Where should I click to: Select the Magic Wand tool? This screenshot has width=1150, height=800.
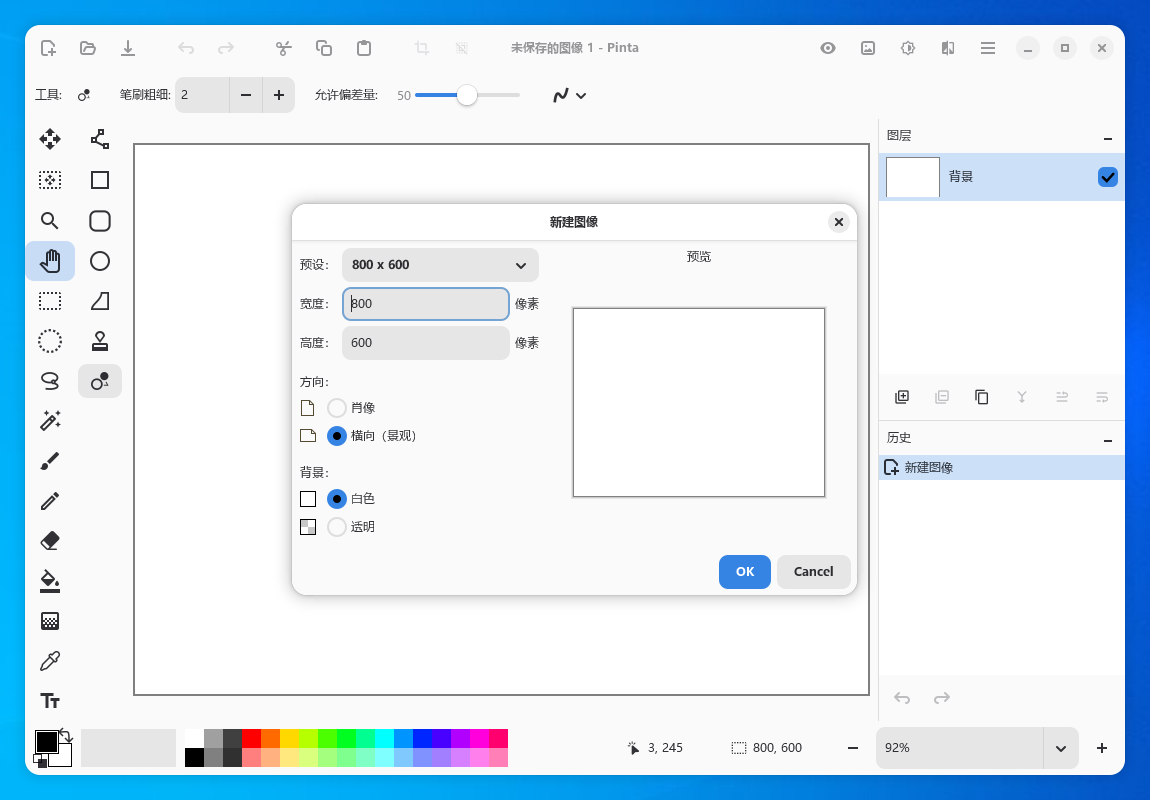tap(50, 421)
